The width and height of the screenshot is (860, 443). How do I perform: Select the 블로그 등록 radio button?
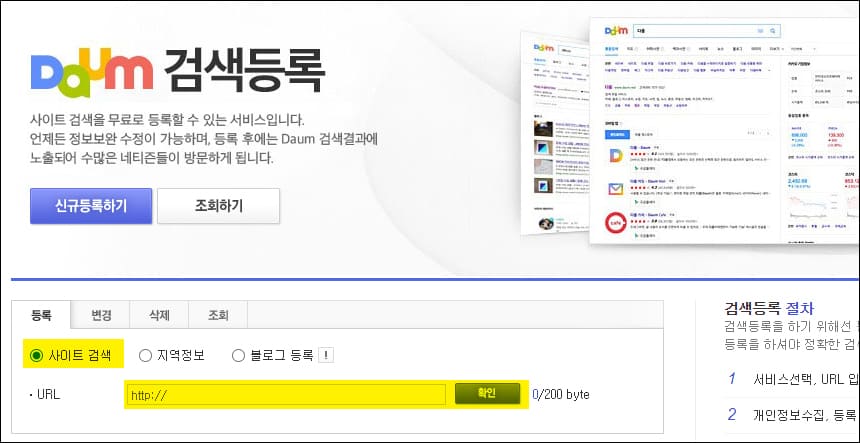(x=238, y=356)
